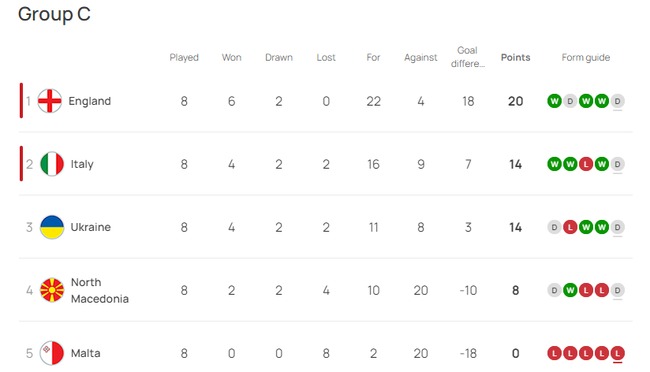Open the Malta team link
The width and height of the screenshot is (650, 372).
coord(85,353)
